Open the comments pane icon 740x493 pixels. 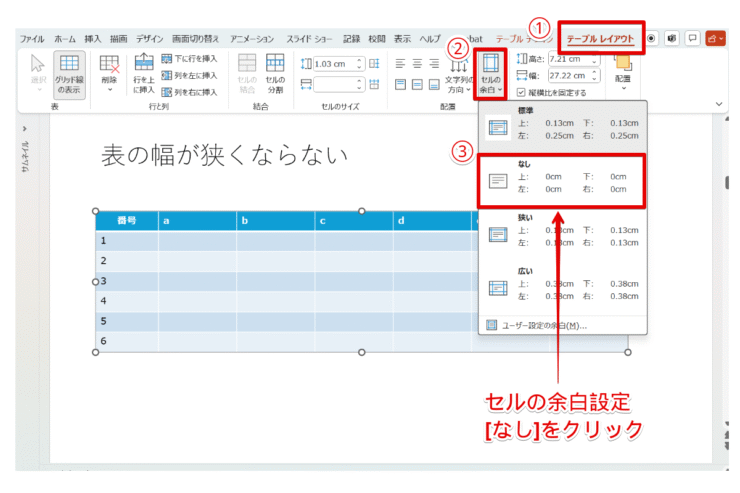tap(692, 39)
